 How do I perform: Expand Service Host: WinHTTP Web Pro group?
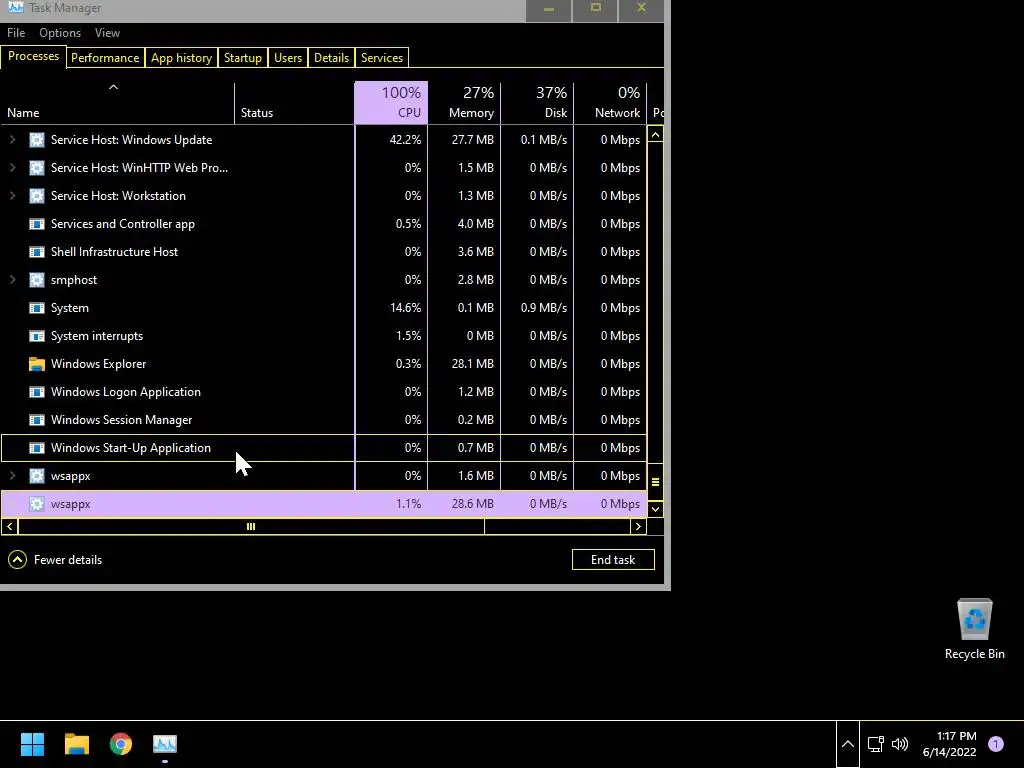[x=12, y=168]
